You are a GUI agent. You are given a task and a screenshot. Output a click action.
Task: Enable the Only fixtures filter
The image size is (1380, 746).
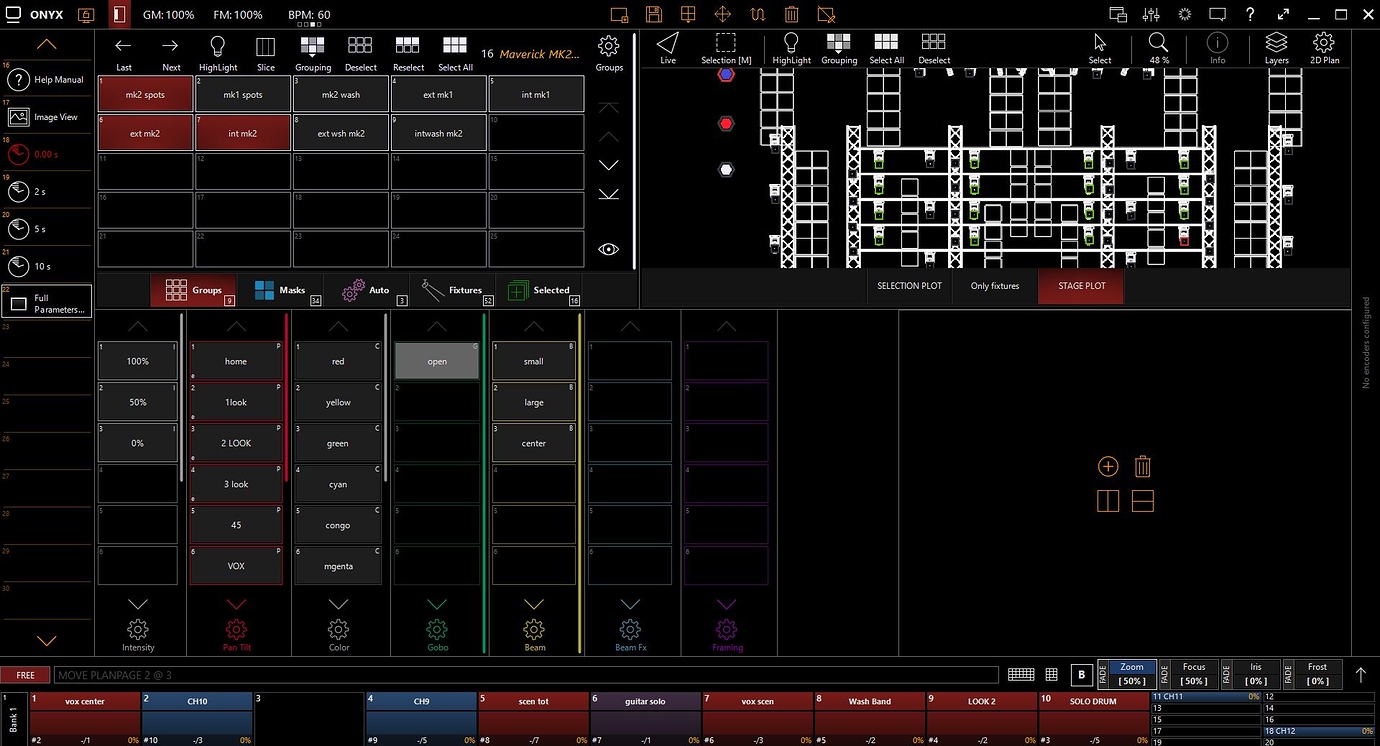tap(994, 286)
